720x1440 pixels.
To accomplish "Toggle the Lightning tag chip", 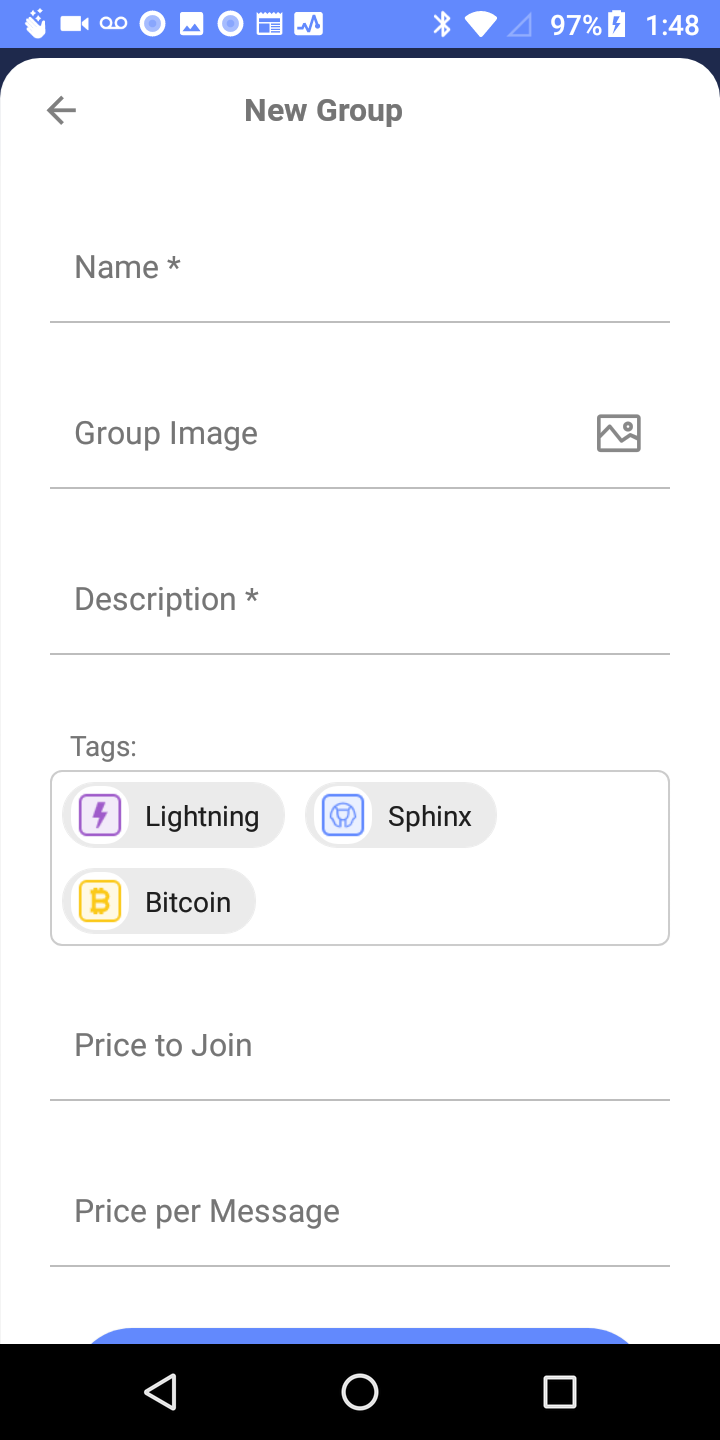I will (202, 816).
